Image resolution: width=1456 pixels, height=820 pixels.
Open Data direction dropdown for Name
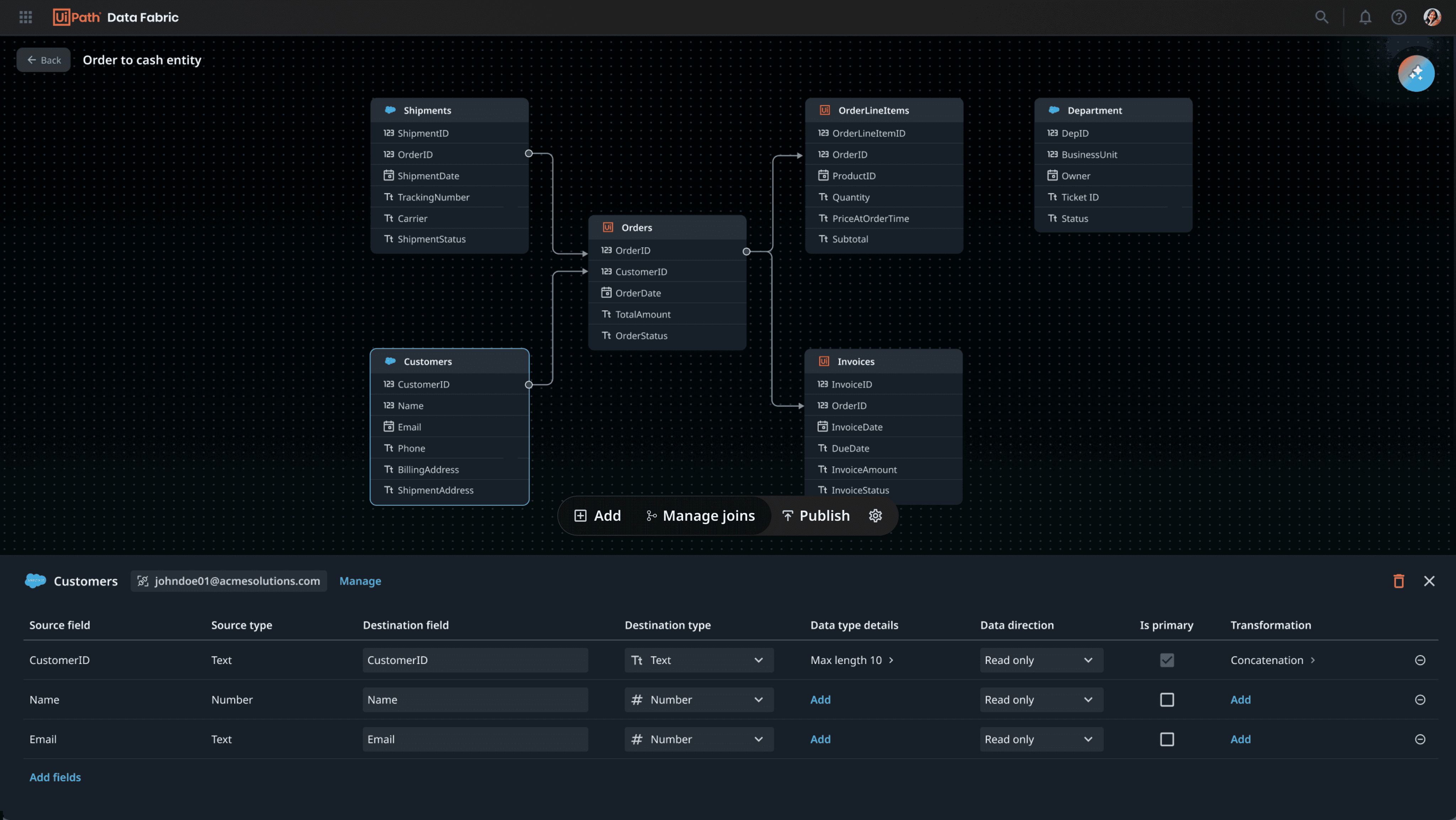1040,700
